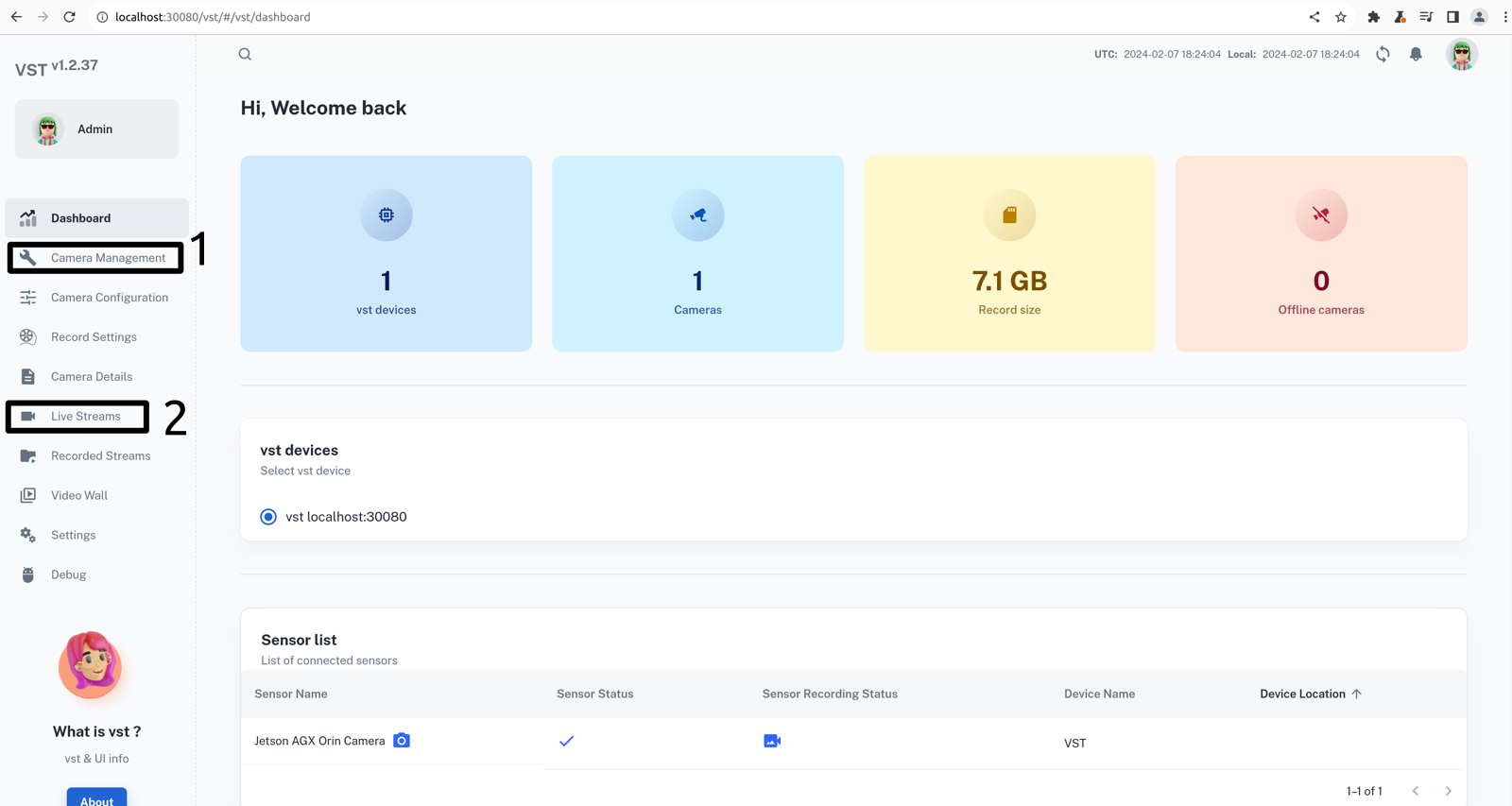Image resolution: width=1512 pixels, height=806 pixels.
Task: Click the Record size storage icon
Action: pyautogui.click(x=1009, y=215)
